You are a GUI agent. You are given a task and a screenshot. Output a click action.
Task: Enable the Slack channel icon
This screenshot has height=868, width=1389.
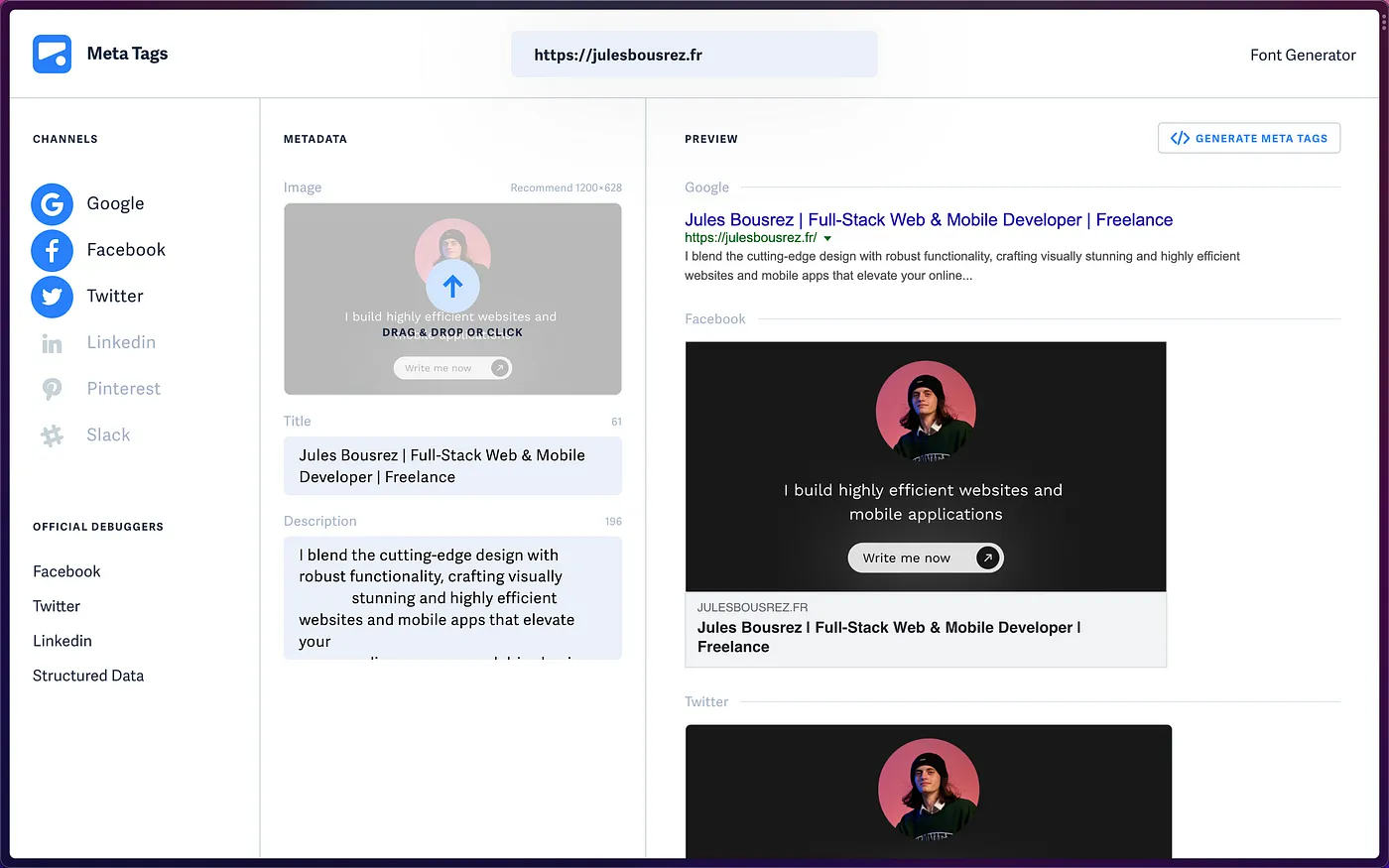(52, 435)
